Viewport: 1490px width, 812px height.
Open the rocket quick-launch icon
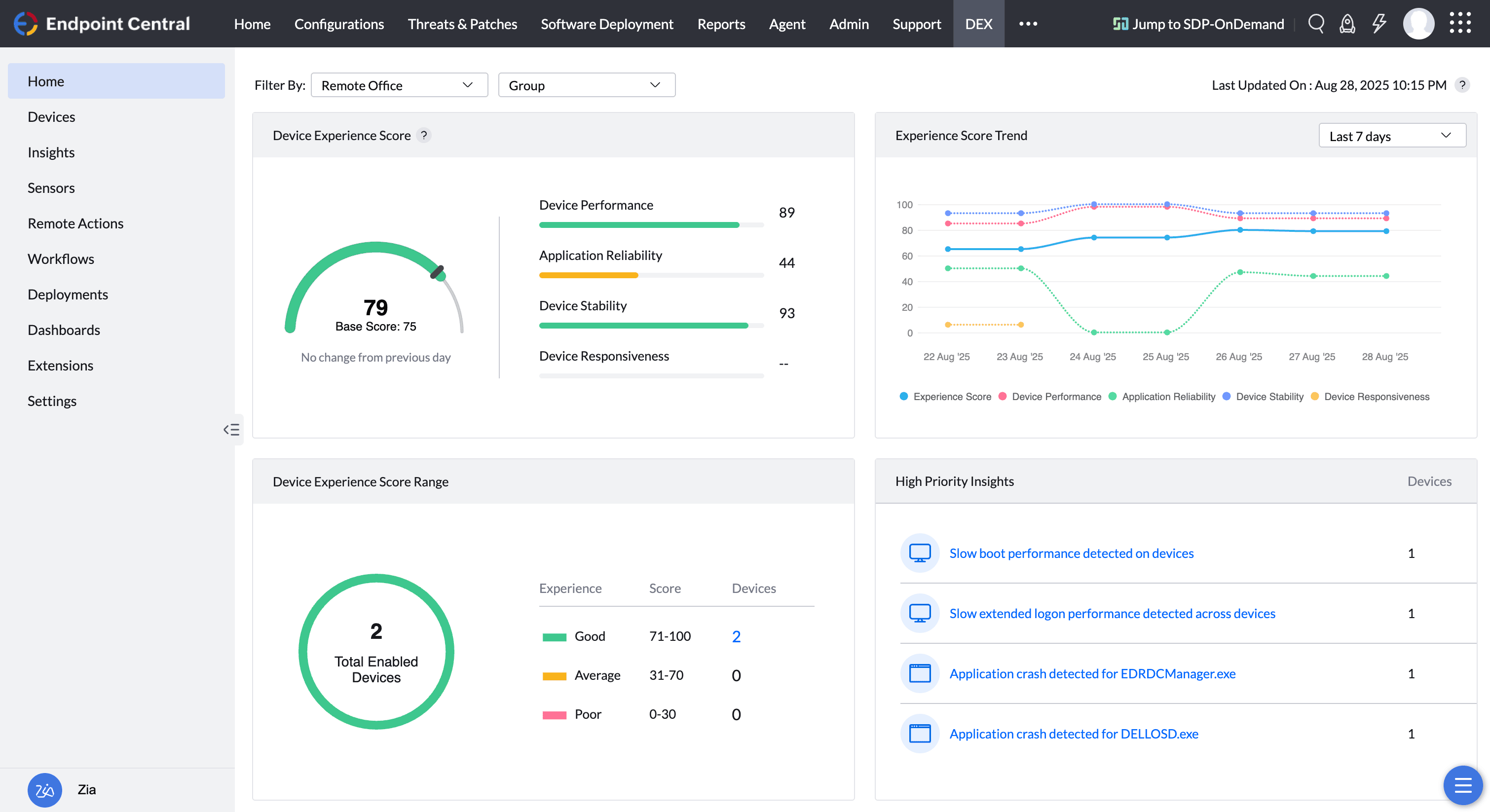pyautogui.click(x=1347, y=24)
